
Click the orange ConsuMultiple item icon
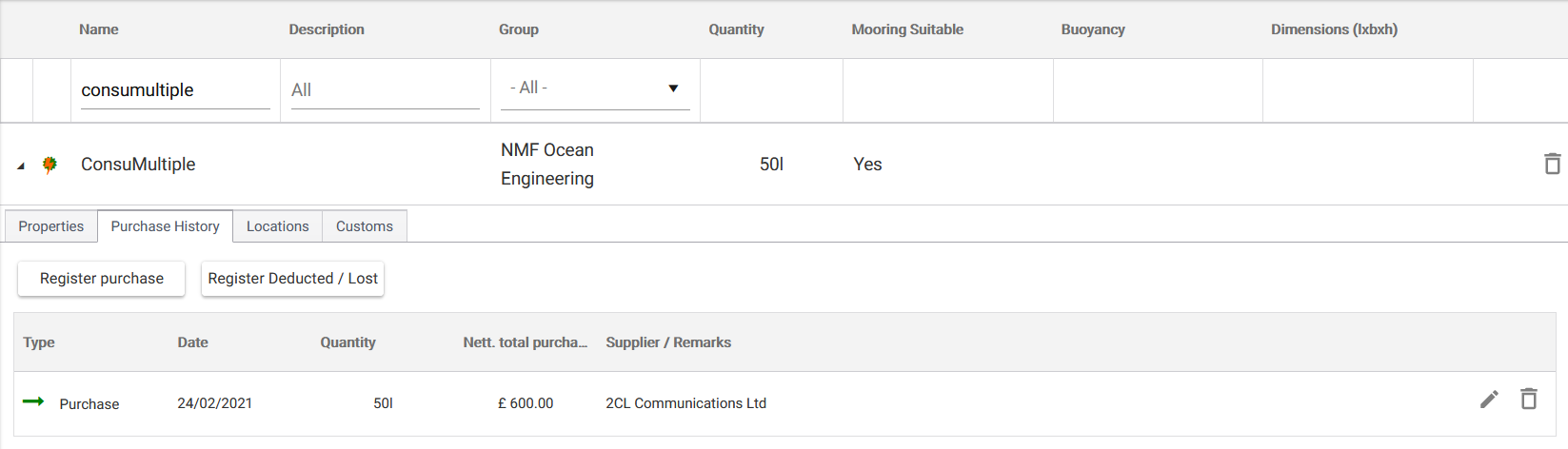tap(50, 165)
